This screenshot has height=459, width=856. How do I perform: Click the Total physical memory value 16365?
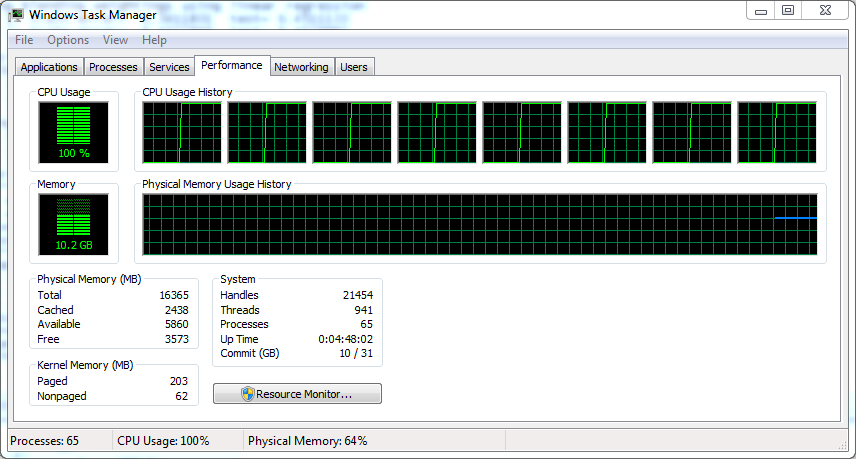tap(174, 295)
